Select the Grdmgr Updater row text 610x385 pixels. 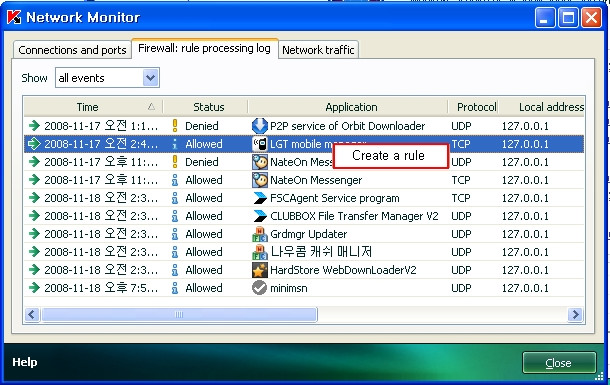click(x=309, y=234)
